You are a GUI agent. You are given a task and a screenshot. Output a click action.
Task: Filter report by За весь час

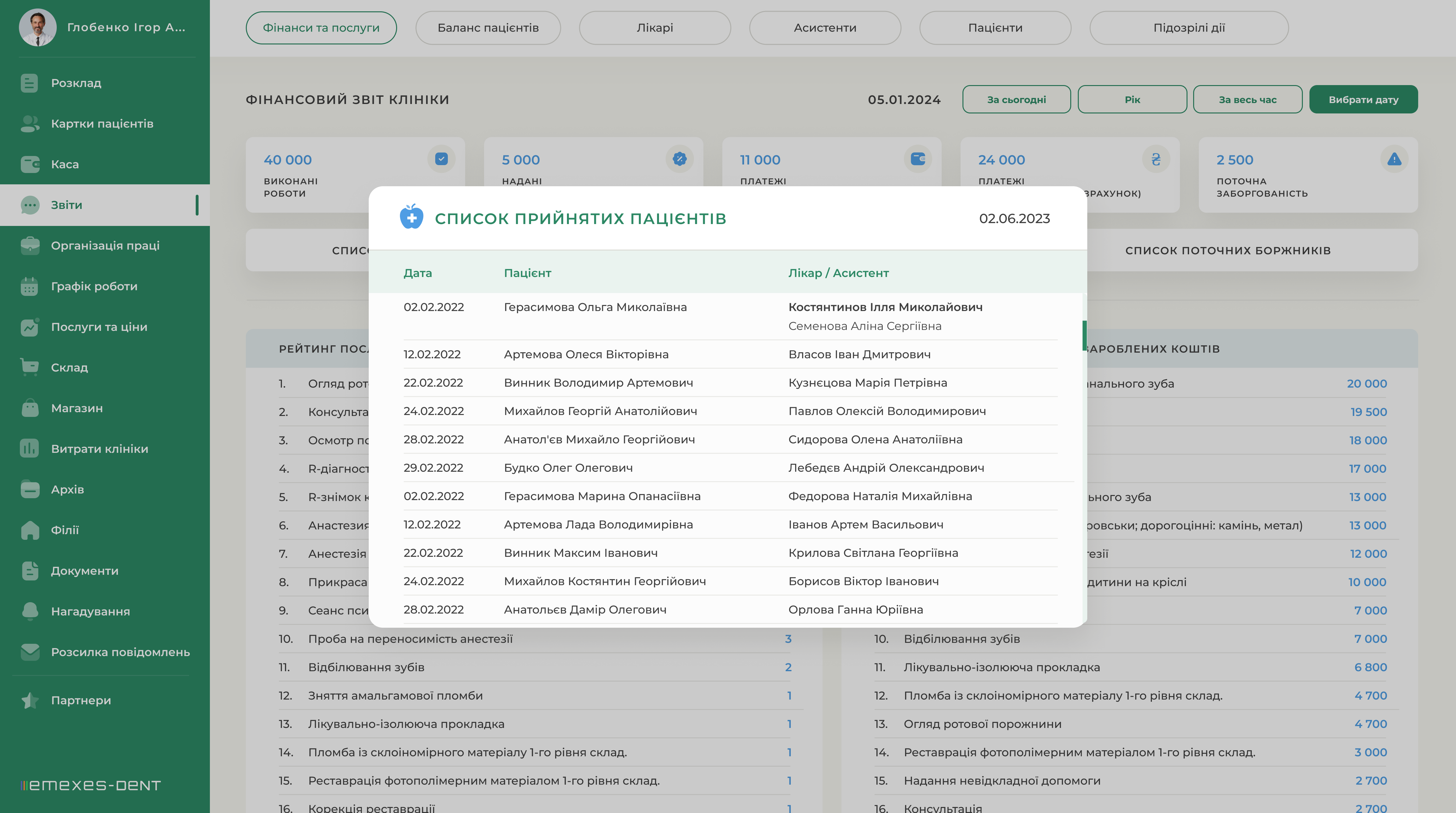(x=1247, y=100)
